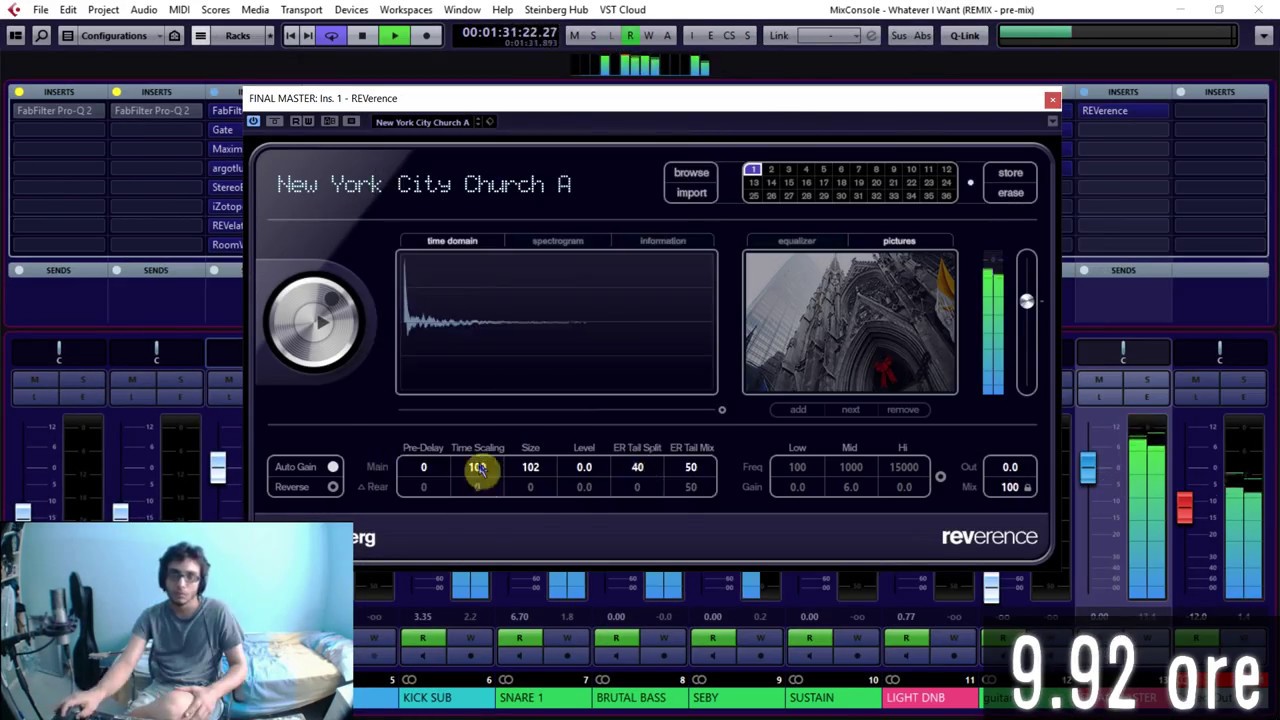Switch to equalizer tab
This screenshot has height=720, width=1280.
(797, 241)
